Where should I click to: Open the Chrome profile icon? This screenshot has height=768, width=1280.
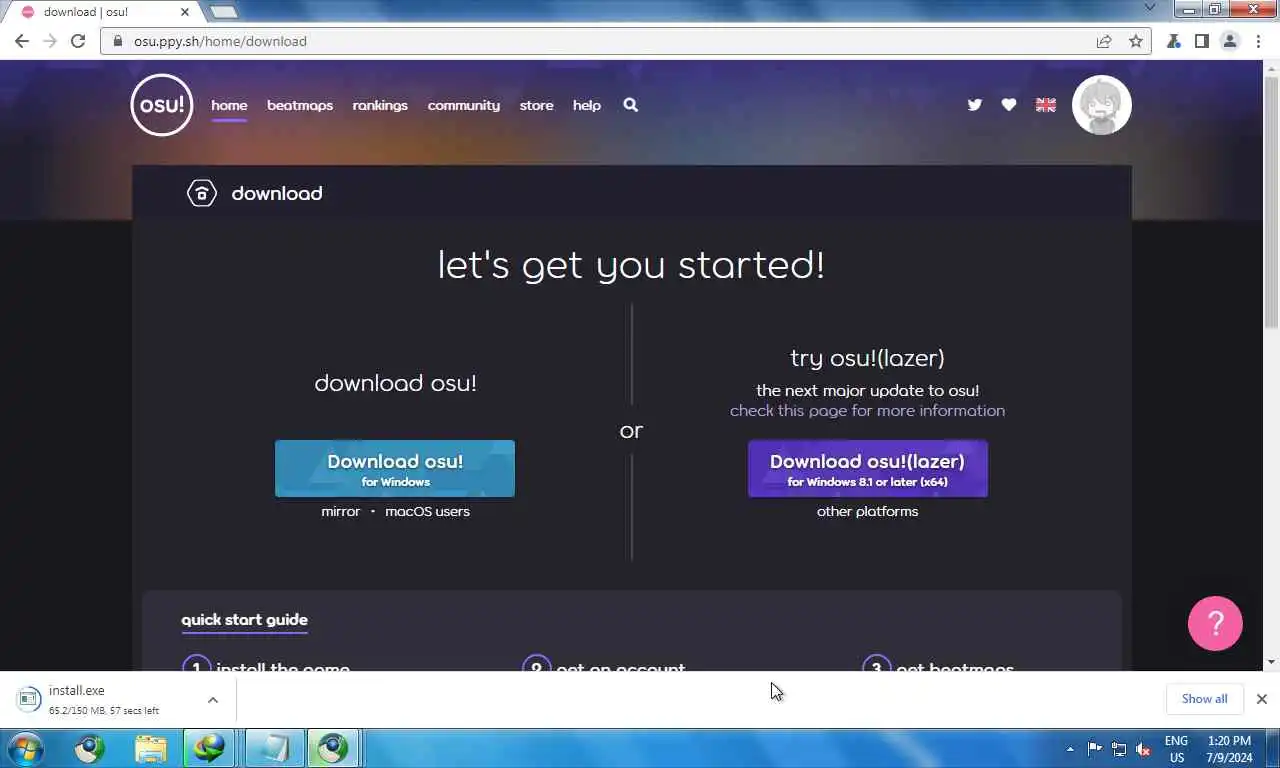point(1230,41)
